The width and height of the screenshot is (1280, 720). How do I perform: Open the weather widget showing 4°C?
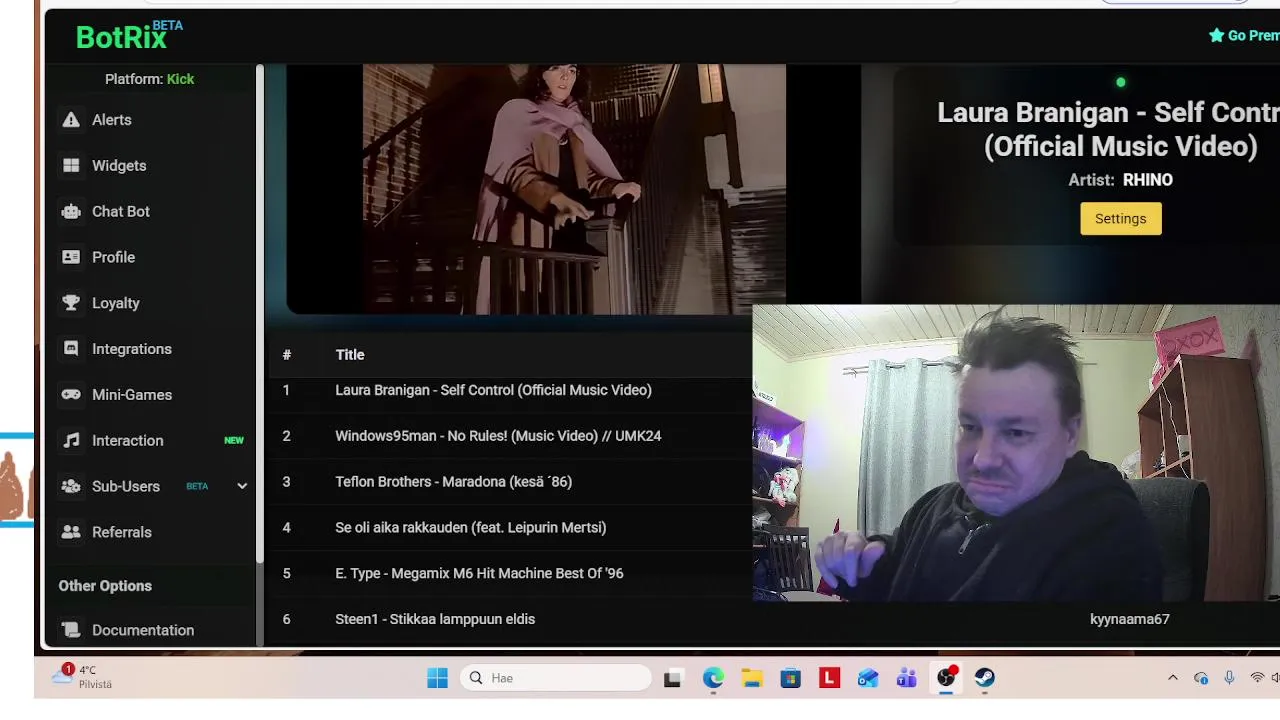[x=82, y=677]
